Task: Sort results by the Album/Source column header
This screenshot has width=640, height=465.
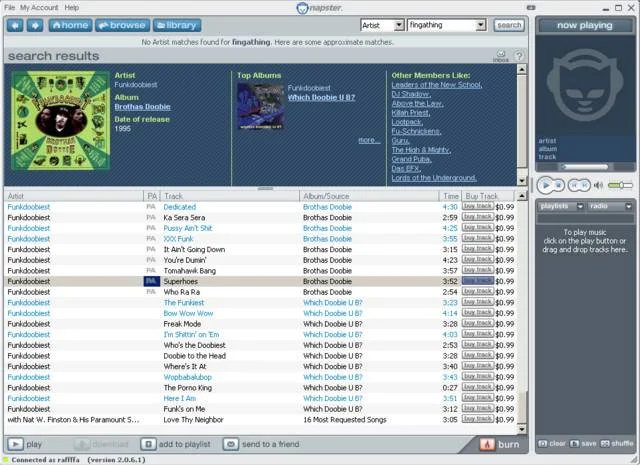Action: click(369, 196)
